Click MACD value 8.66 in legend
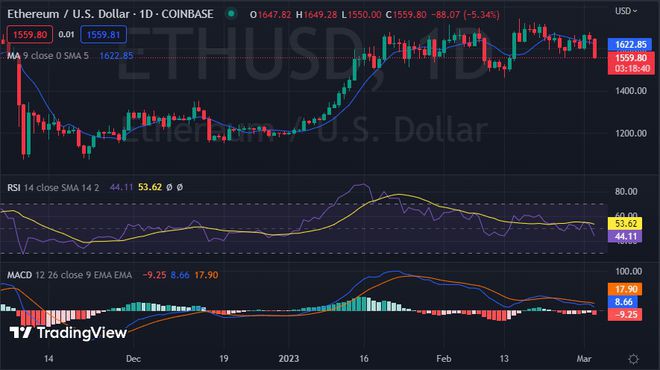 point(180,275)
